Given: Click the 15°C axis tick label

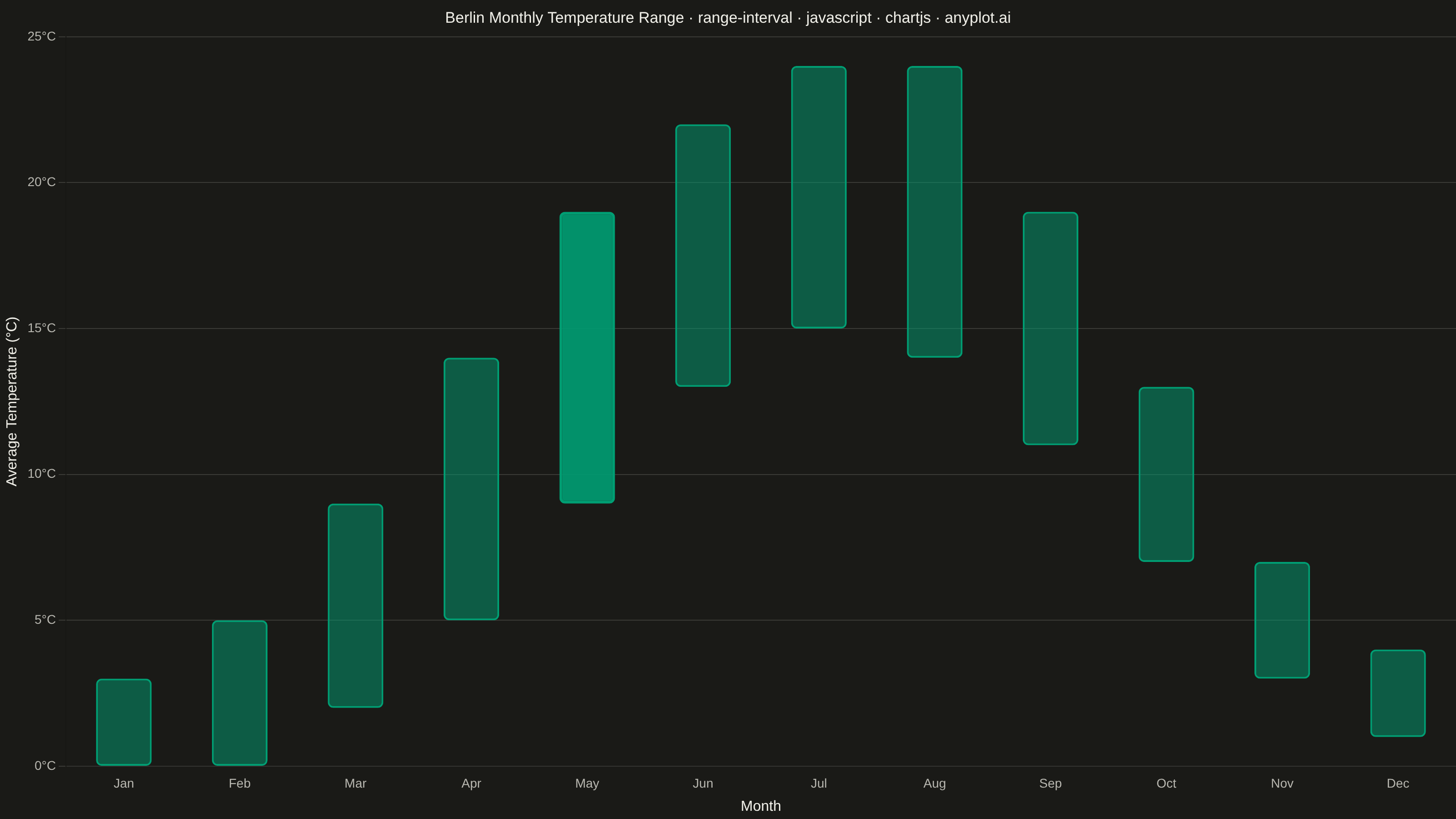Looking at the screenshot, I should point(42,328).
